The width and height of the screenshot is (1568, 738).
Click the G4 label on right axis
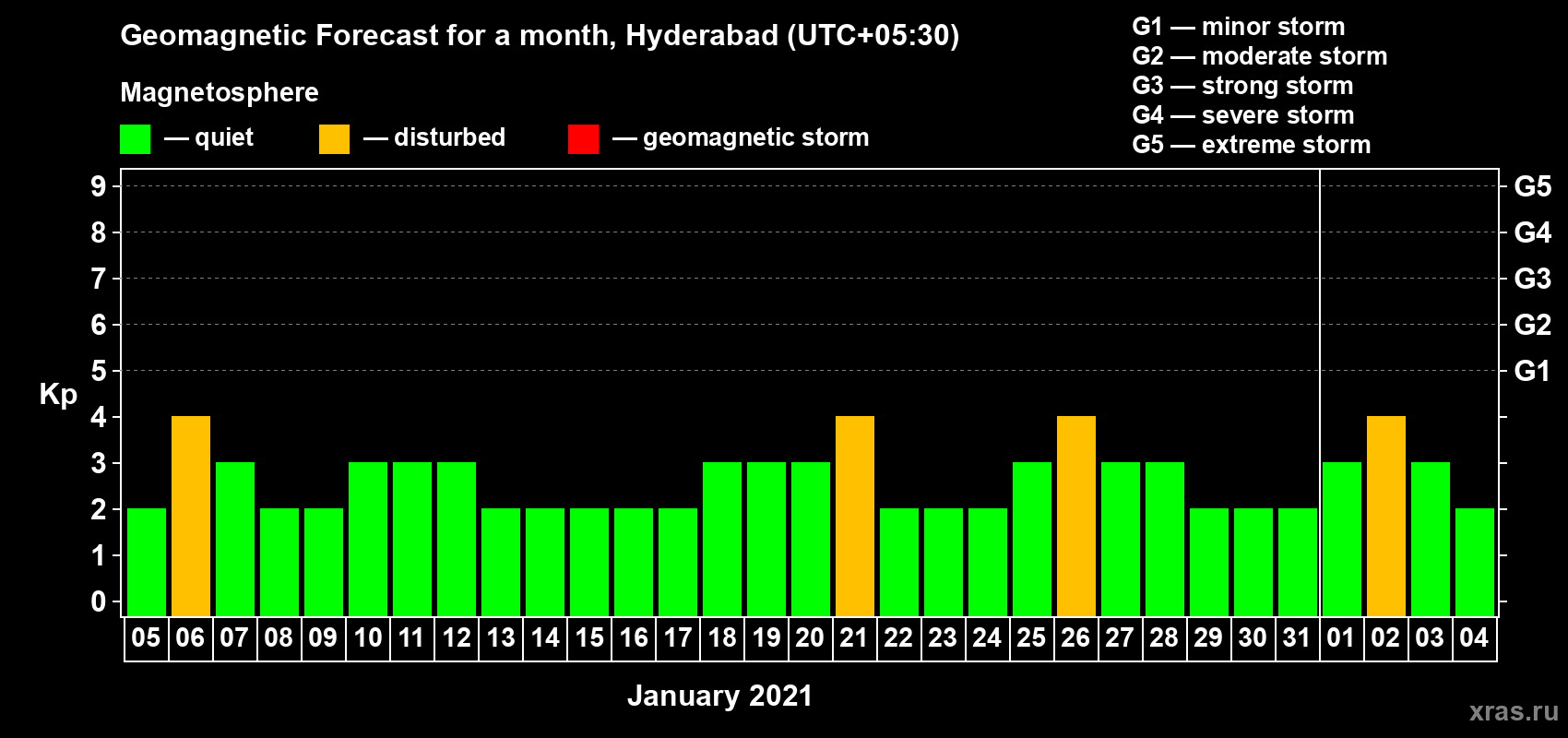pos(1532,232)
